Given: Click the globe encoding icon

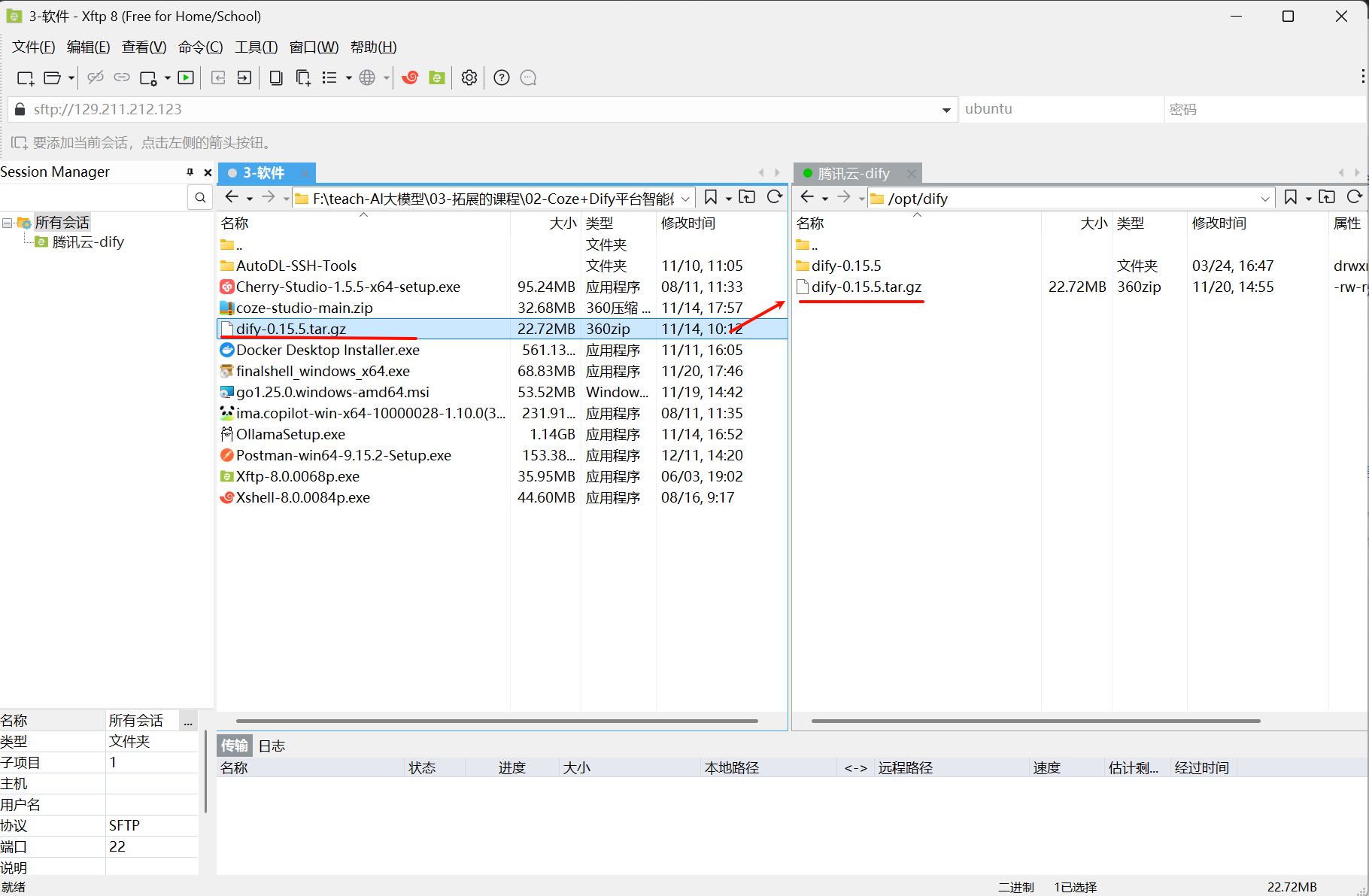Looking at the screenshot, I should tap(367, 77).
